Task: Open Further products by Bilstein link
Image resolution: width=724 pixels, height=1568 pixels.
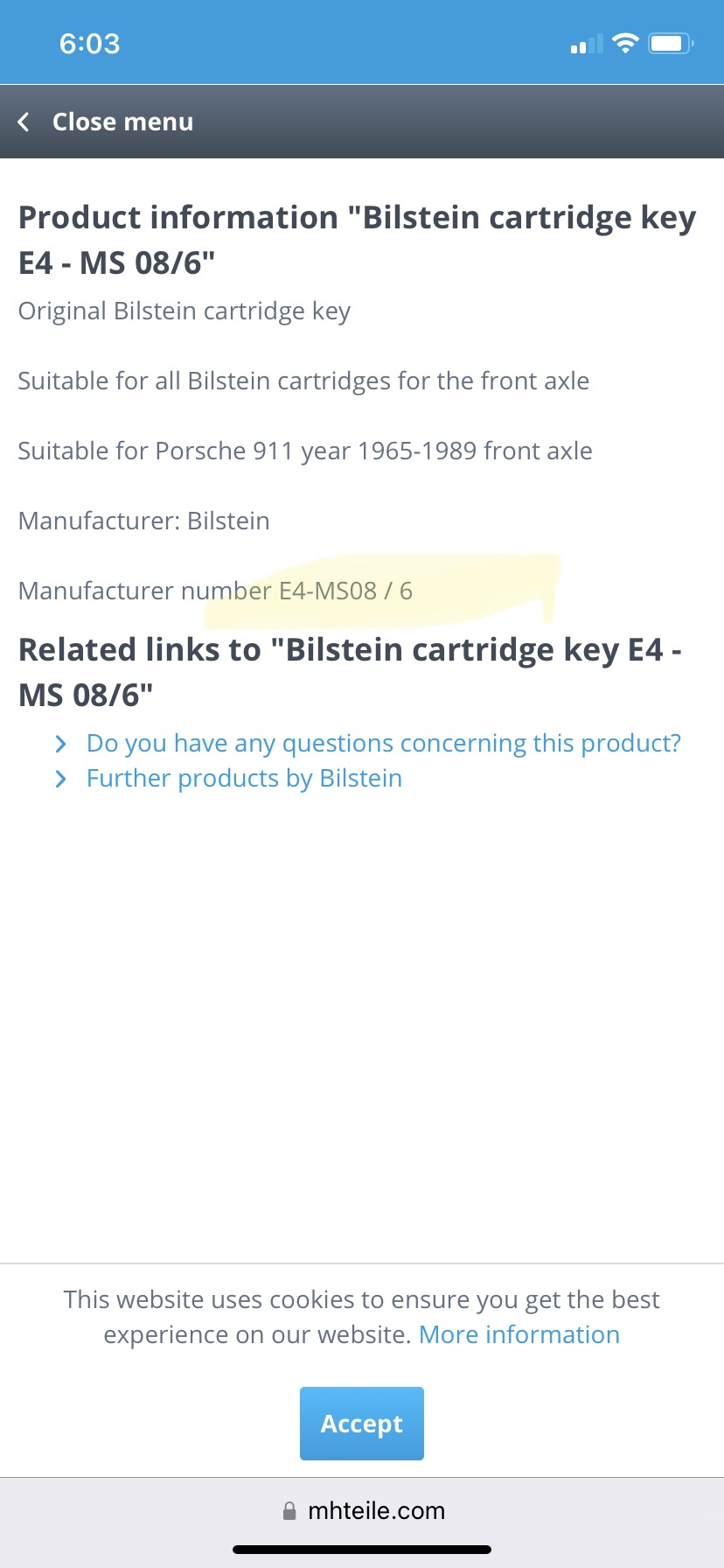Action: [x=244, y=779]
